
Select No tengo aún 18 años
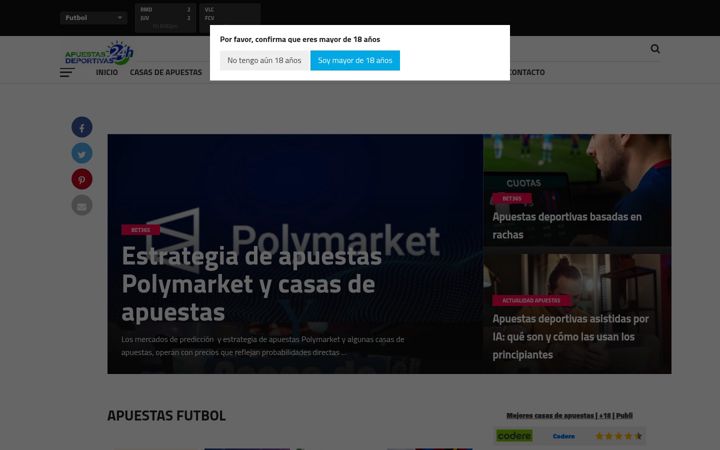(264, 61)
